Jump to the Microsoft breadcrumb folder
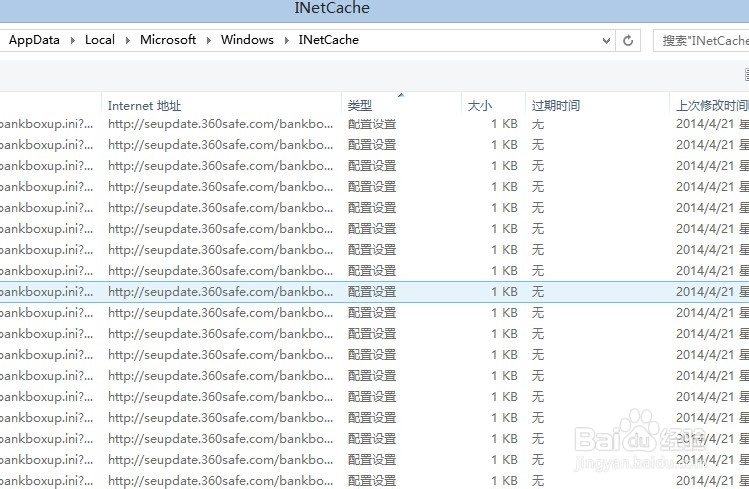Viewport: 749px width, 489px height. [168, 40]
